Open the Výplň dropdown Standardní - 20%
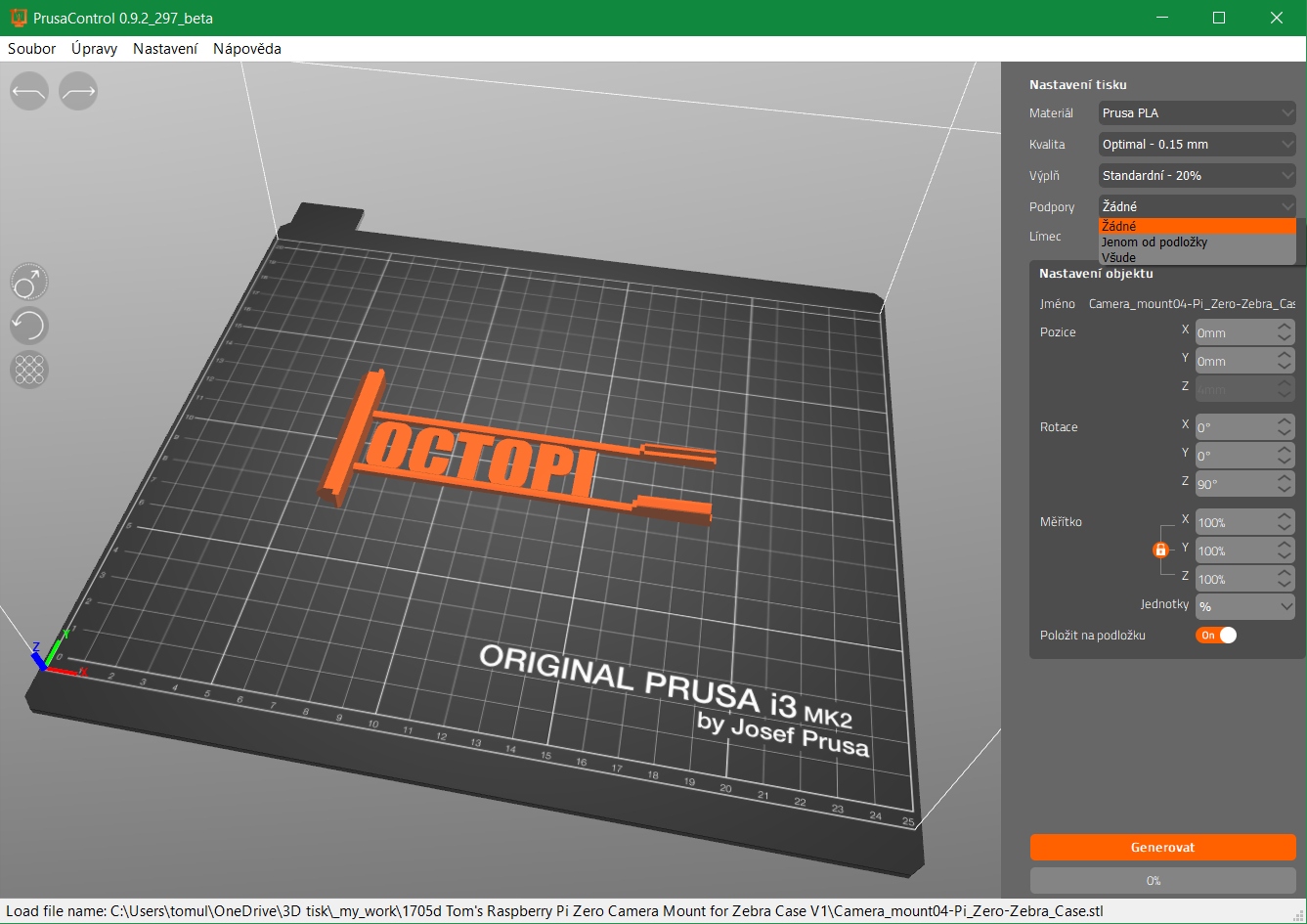This screenshot has width=1307, height=924. pyautogui.click(x=1198, y=176)
